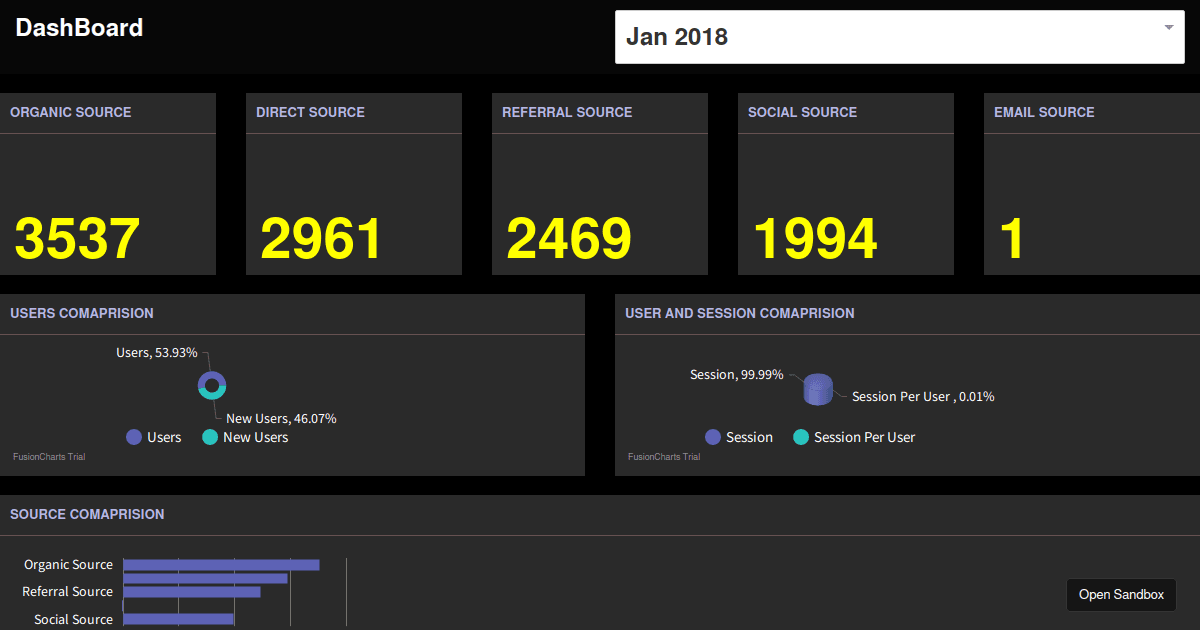Toggle the Session Per User legend marker
This screenshot has height=630, width=1200.
(801, 437)
